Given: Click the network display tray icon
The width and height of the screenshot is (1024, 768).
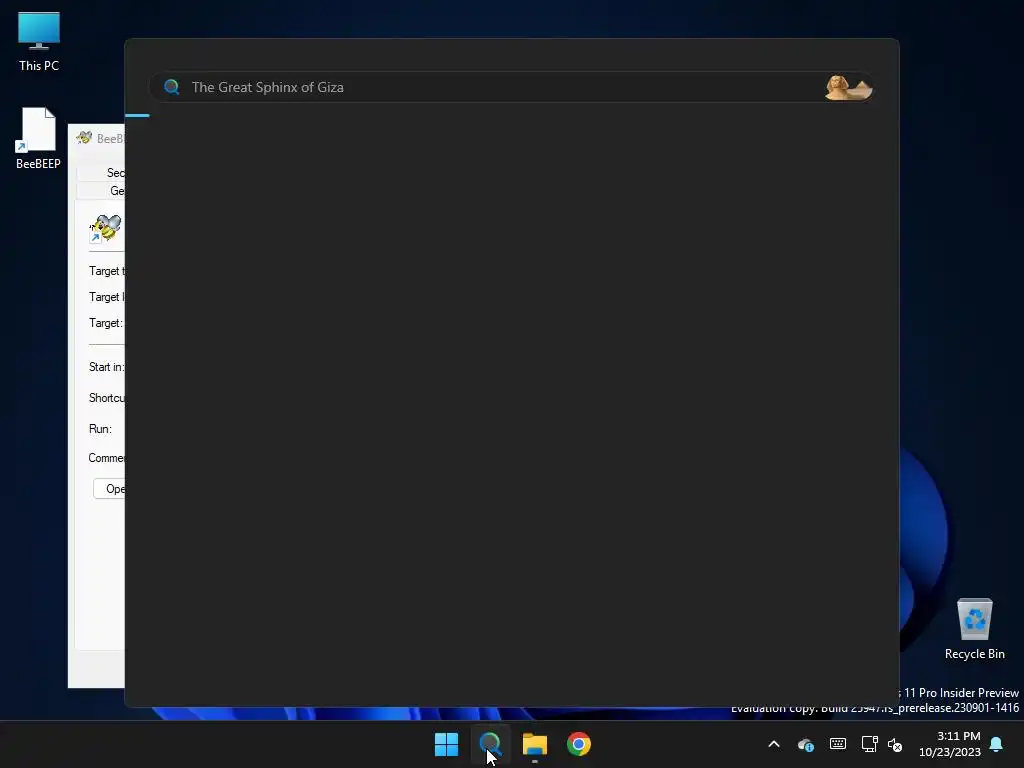Looking at the screenshot, I should [869, 744].
